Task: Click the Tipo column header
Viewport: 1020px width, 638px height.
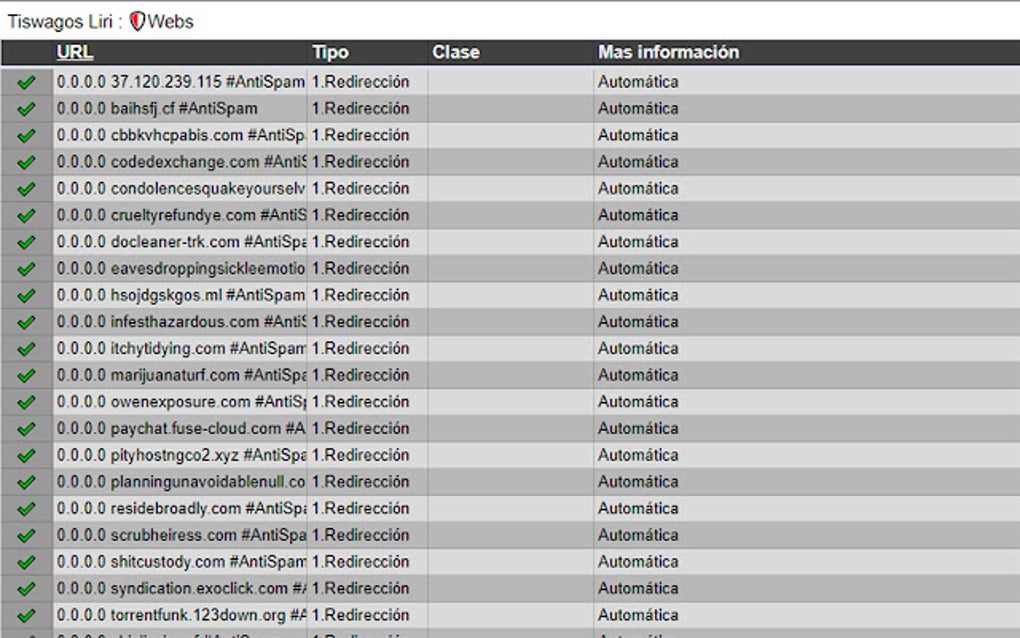Action: tap(330, 52)
